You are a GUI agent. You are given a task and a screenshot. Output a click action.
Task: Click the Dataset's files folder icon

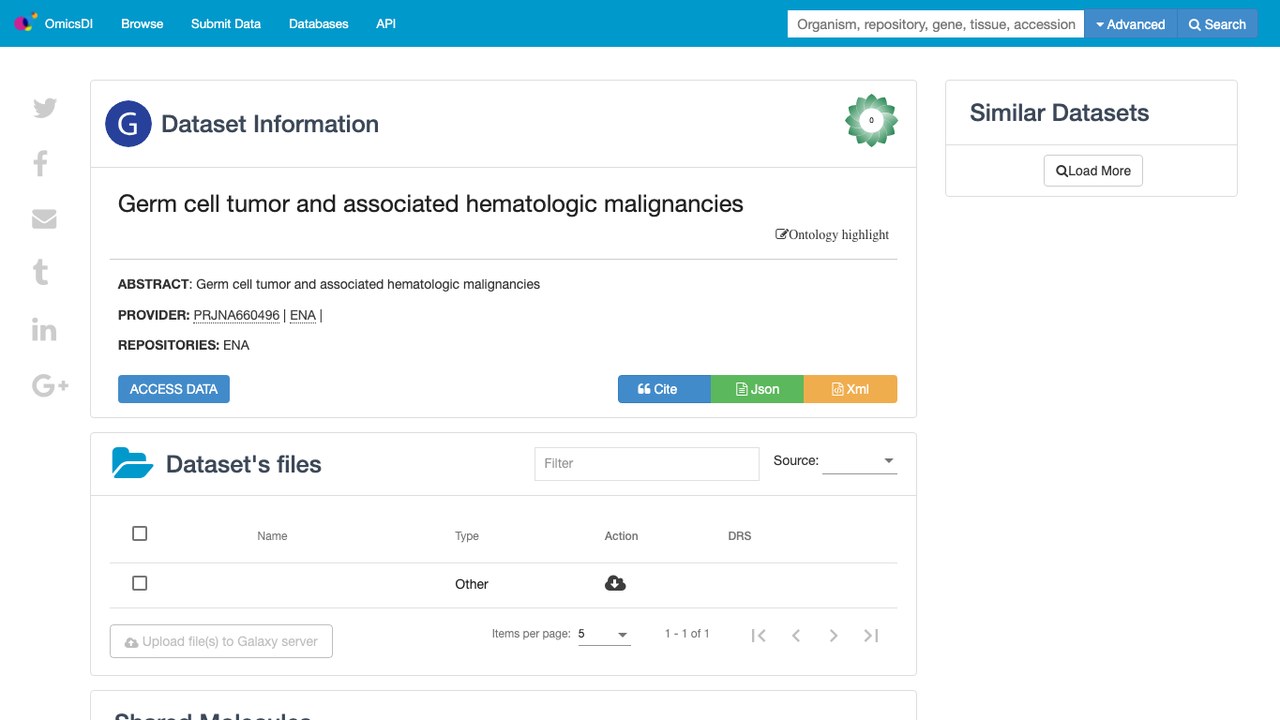133,463
